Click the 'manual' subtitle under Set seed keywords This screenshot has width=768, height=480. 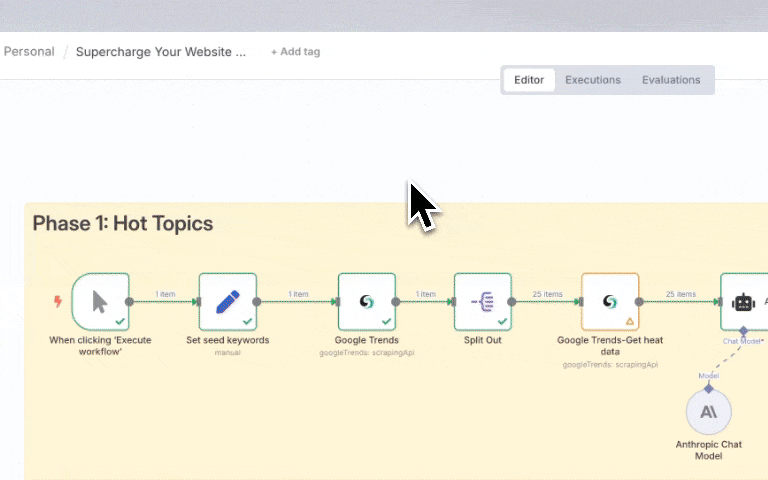228,353
